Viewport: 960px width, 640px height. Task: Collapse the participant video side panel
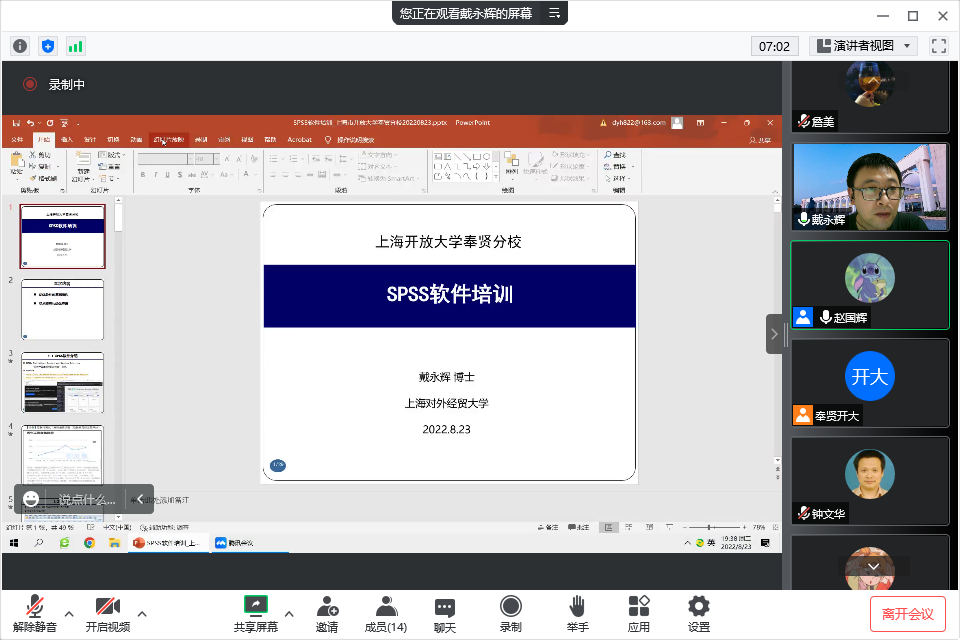click(x=774, y=334)
